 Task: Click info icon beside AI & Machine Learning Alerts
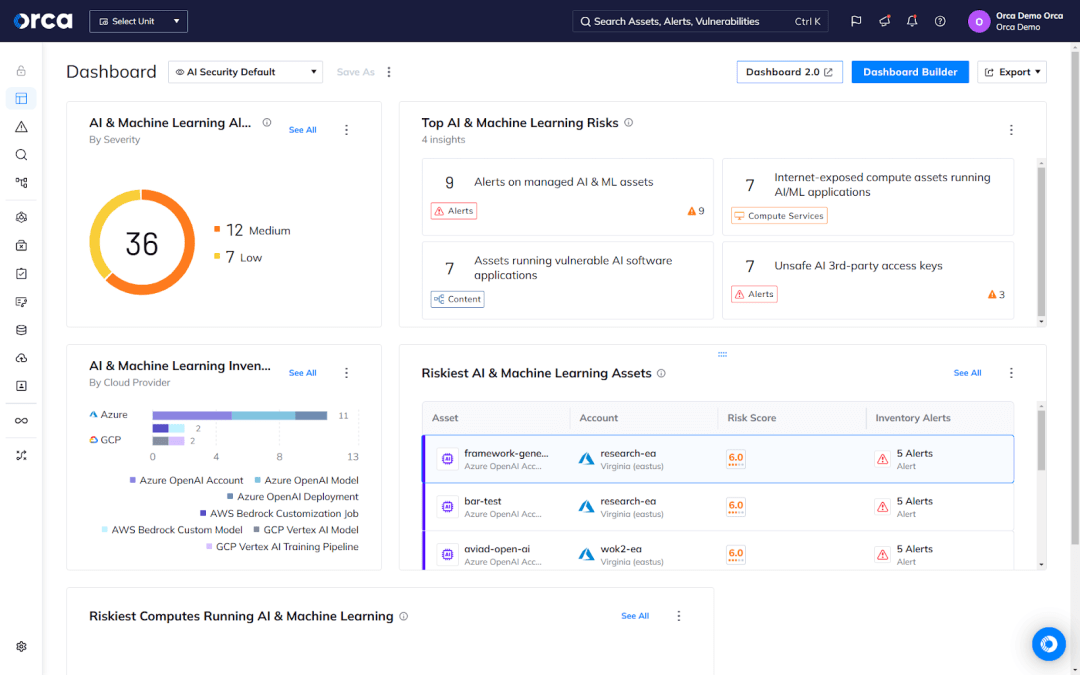[267, 123]
